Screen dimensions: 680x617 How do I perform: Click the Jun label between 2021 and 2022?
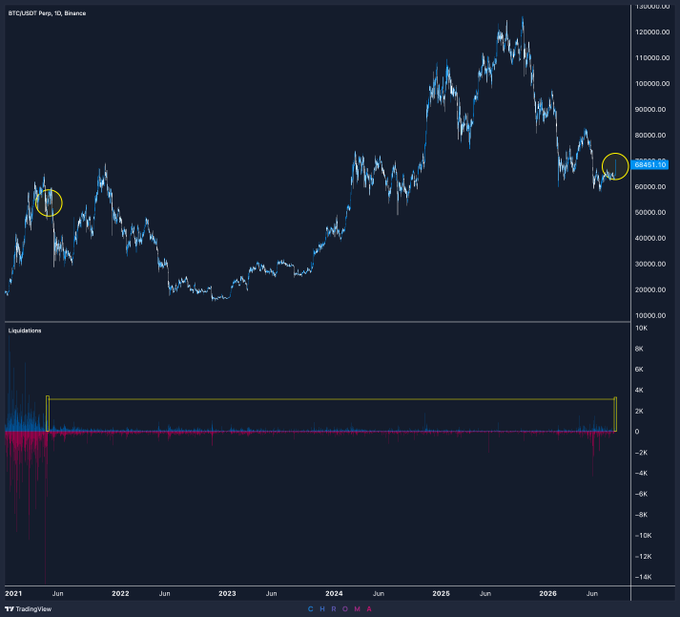[x=58, y=594]
